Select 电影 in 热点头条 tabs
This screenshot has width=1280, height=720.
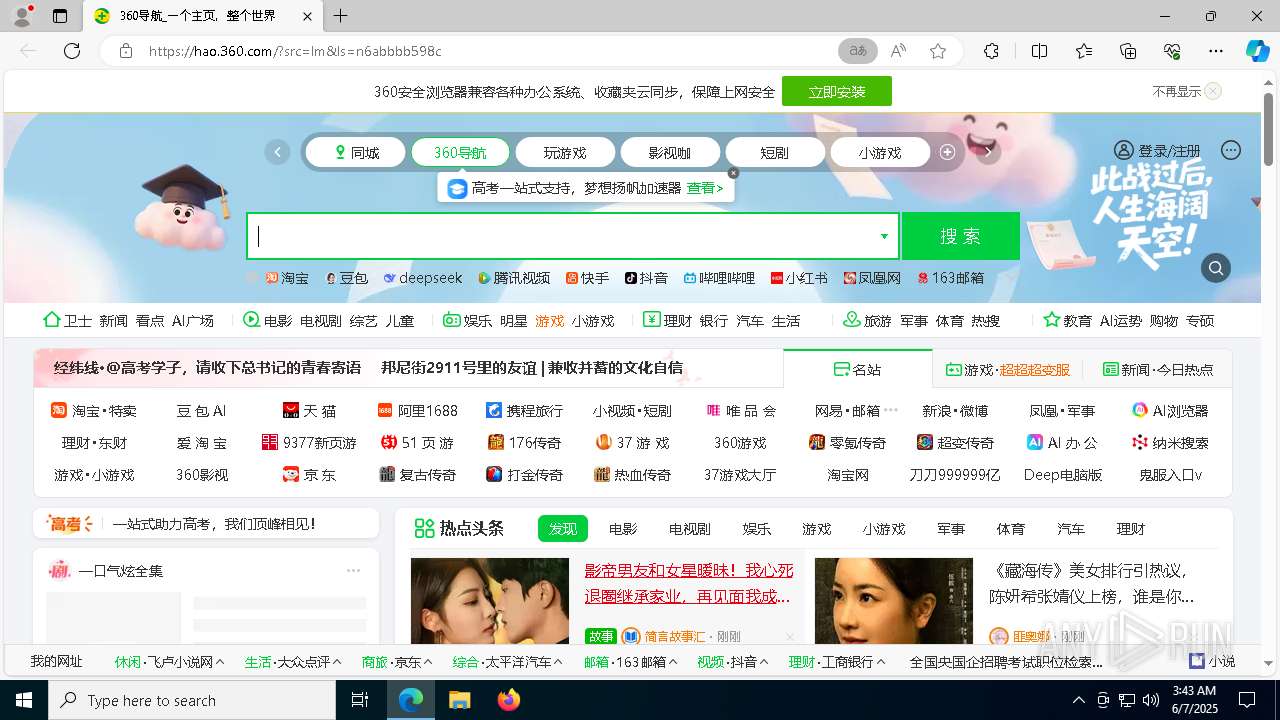pos(623,529)
